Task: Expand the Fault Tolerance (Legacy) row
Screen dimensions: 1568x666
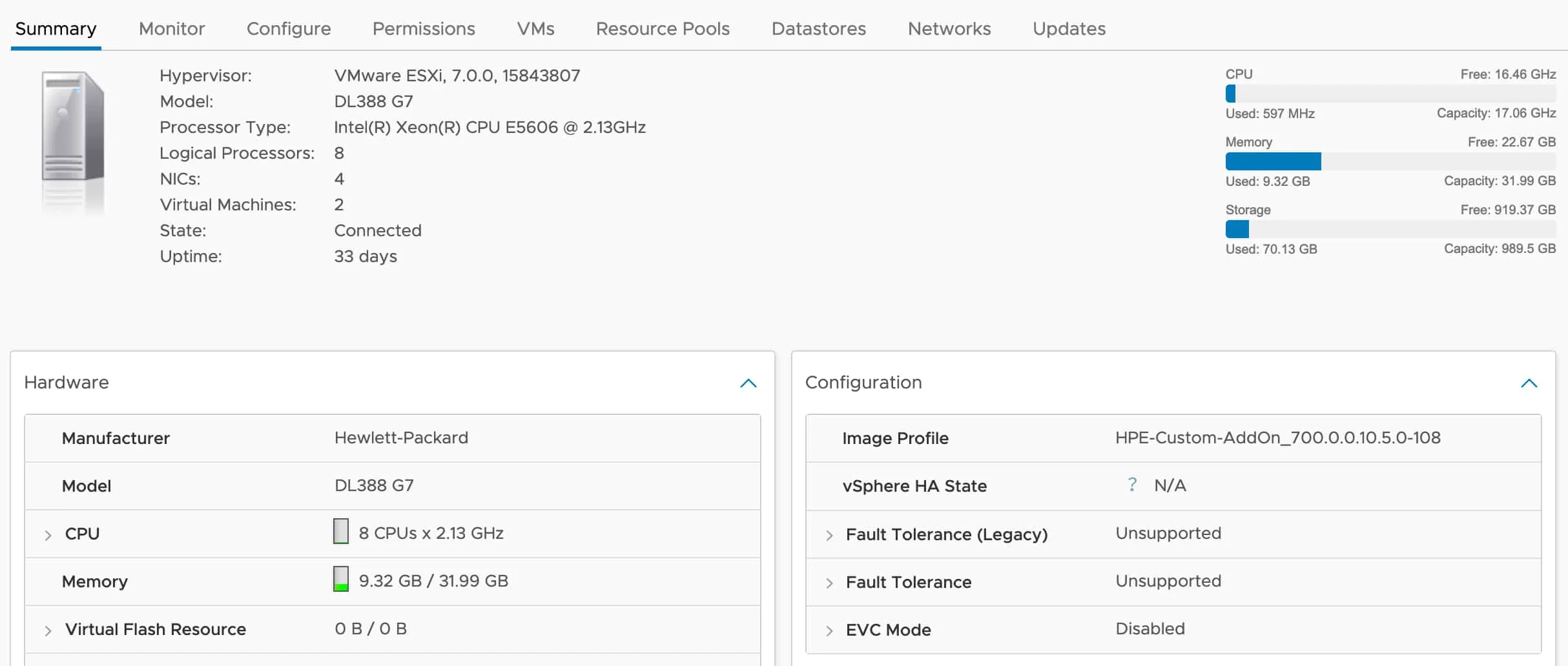Action: point(829,535)
